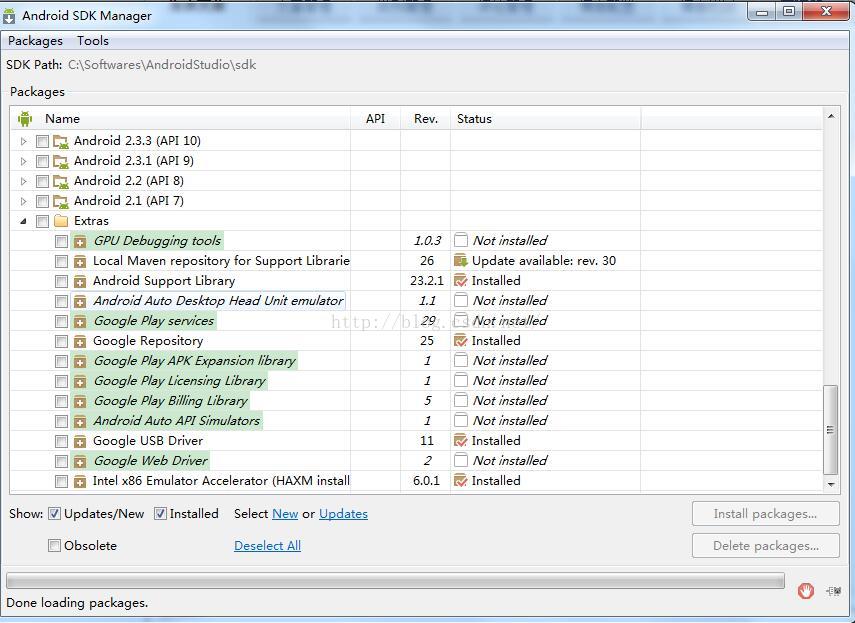Click the New selection link

[x=285, y=514]
